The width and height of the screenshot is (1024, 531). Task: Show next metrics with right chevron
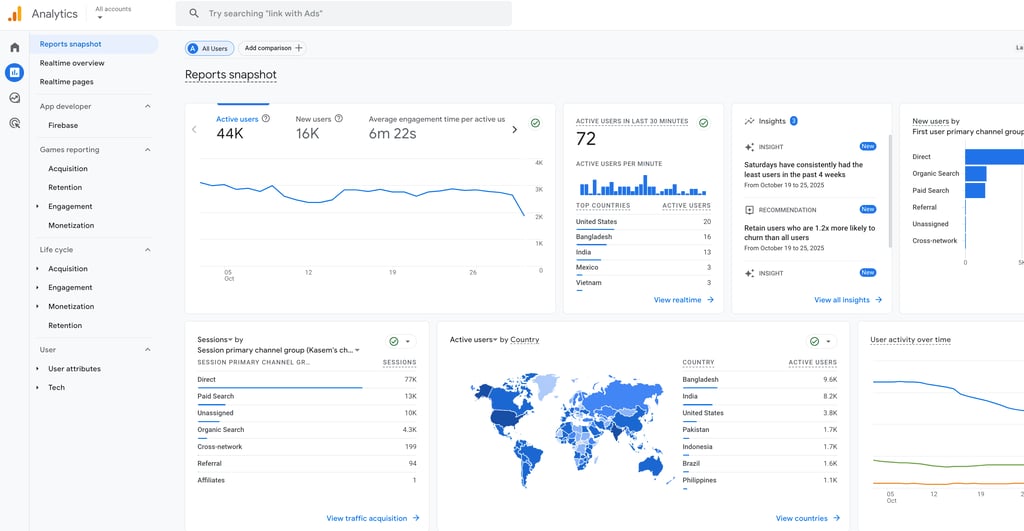click(x=515, y=129)
